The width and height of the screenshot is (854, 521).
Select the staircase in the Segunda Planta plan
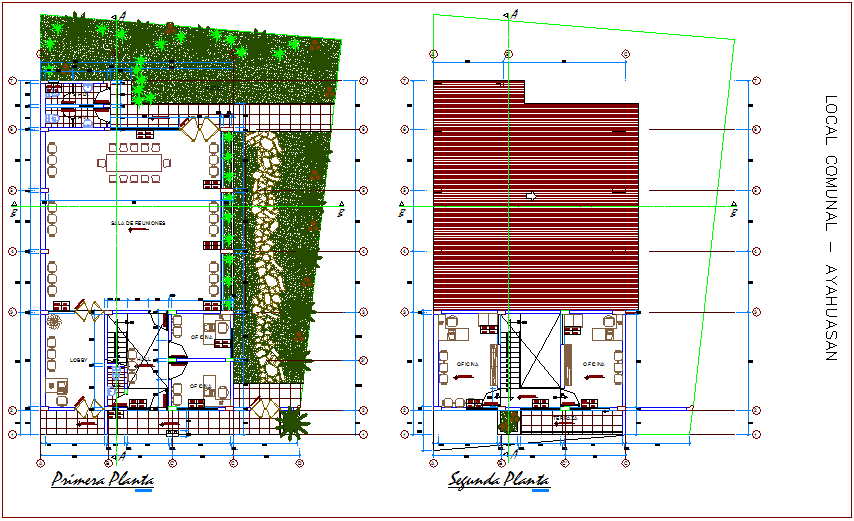[510, 359]
